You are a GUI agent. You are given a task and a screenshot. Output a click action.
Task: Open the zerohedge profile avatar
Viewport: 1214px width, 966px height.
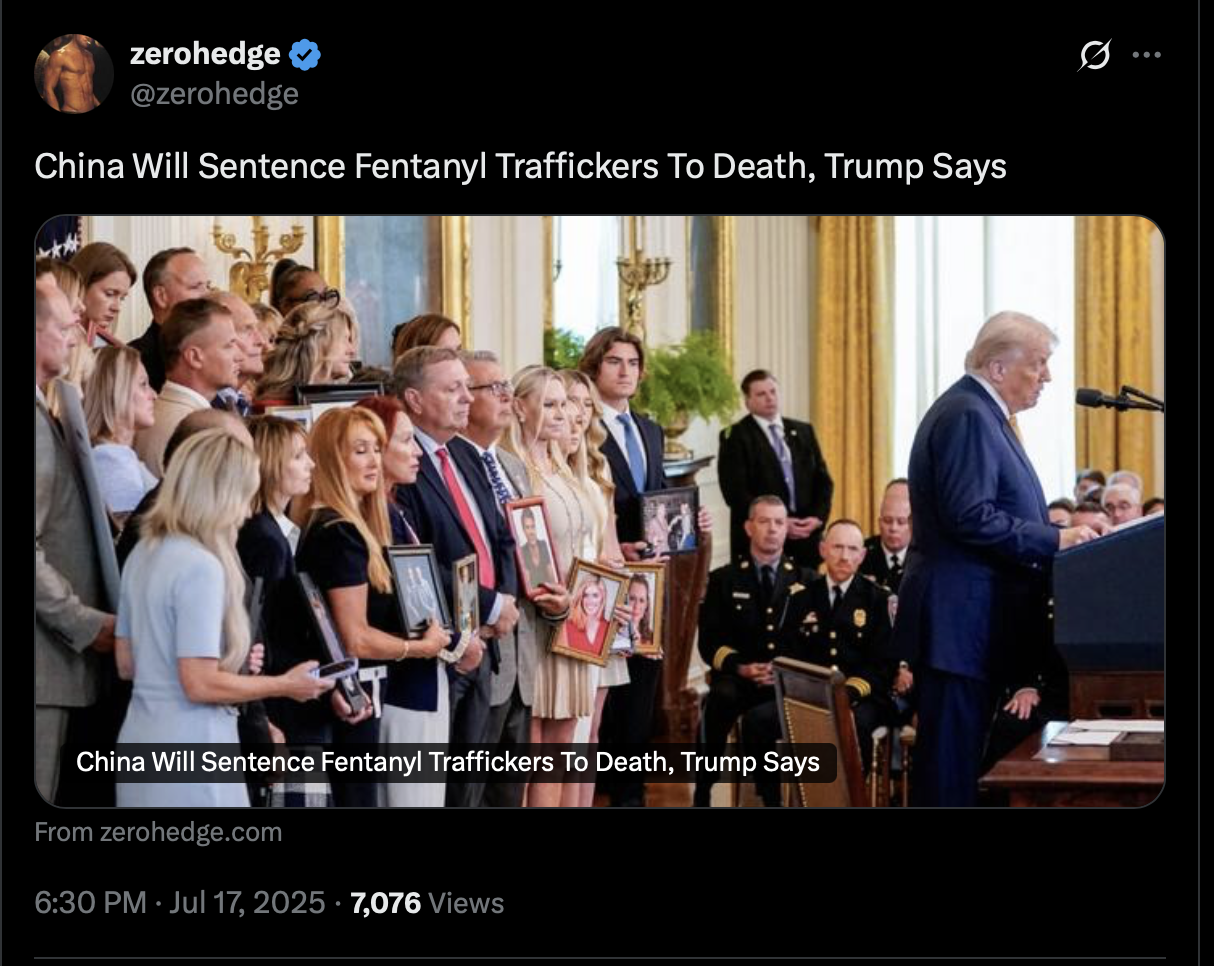tap(74, 74)
